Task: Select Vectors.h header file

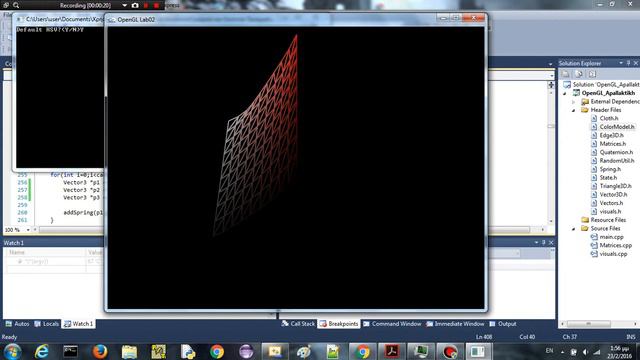Action: tap(611, 203)
